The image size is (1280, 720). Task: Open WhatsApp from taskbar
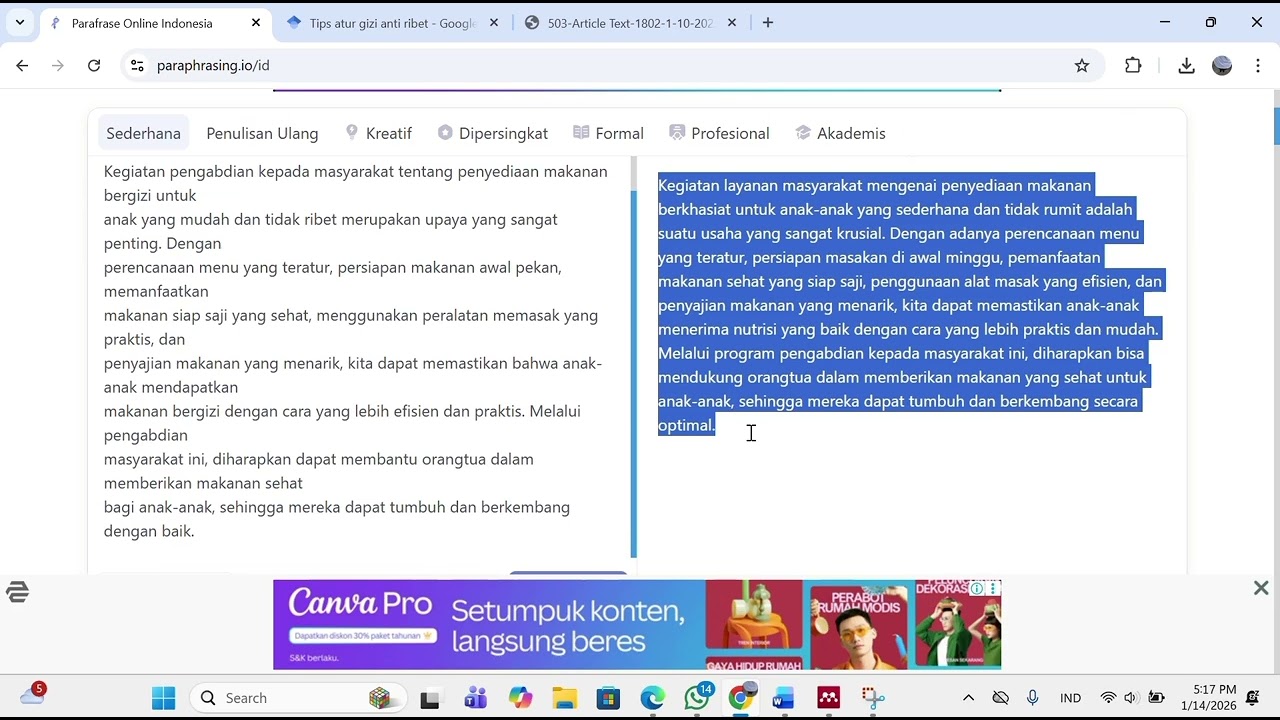point(697,697)
